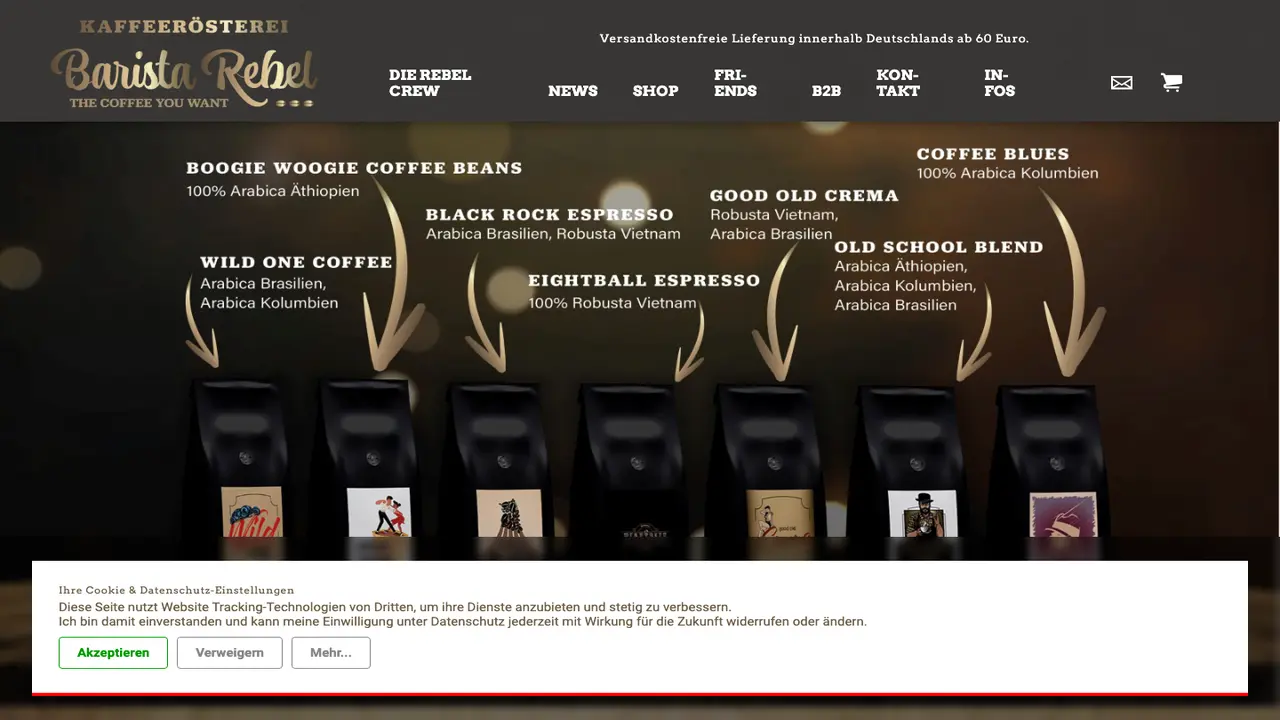The image size is (1280, 720).
Task: Click '100% Arabica Äthiopien' caption
Action: [x=273, y=190]
